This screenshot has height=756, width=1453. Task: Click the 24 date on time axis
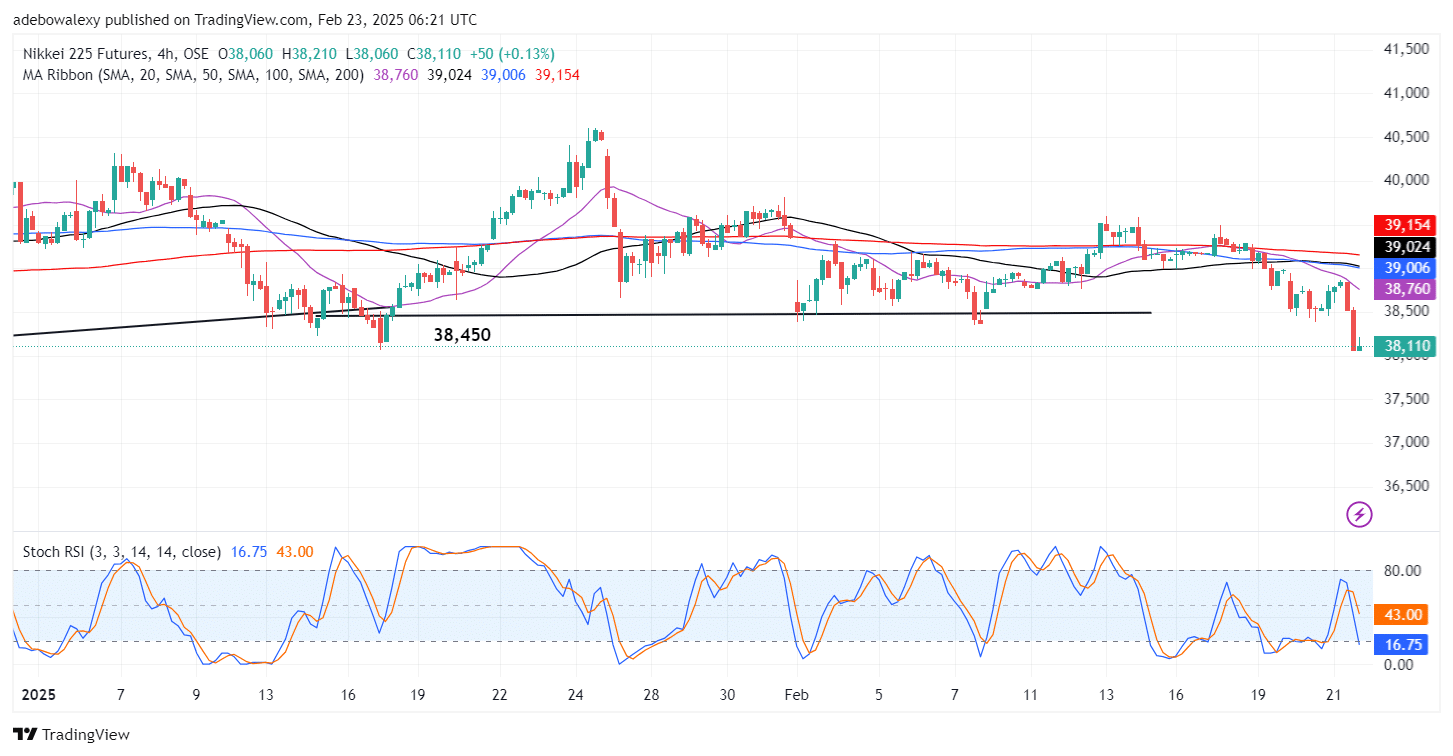pyautogui.click(x=576, y=693)
